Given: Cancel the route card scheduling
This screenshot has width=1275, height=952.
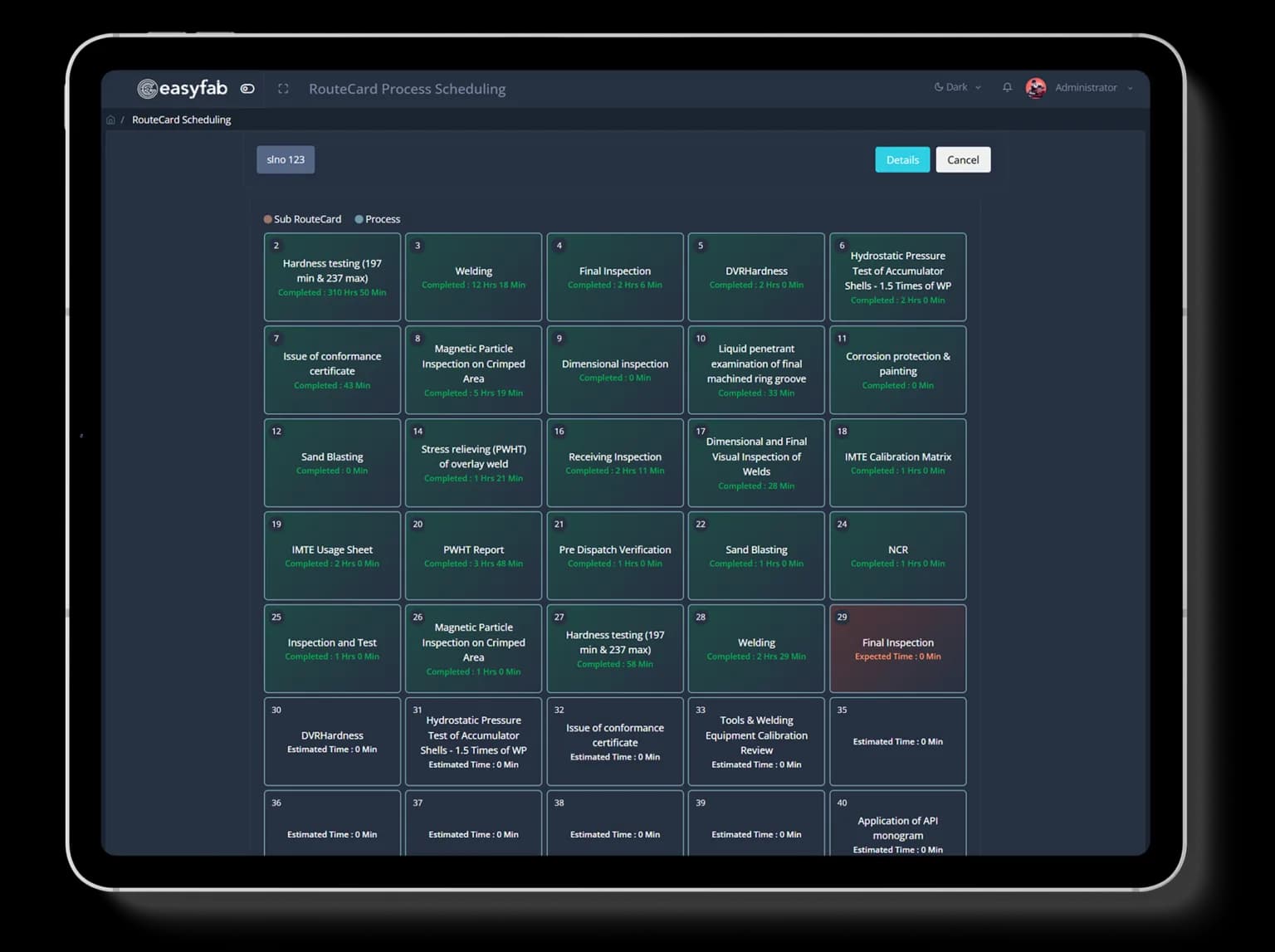Looking at the screenshot, I should (x=963, y=159).
